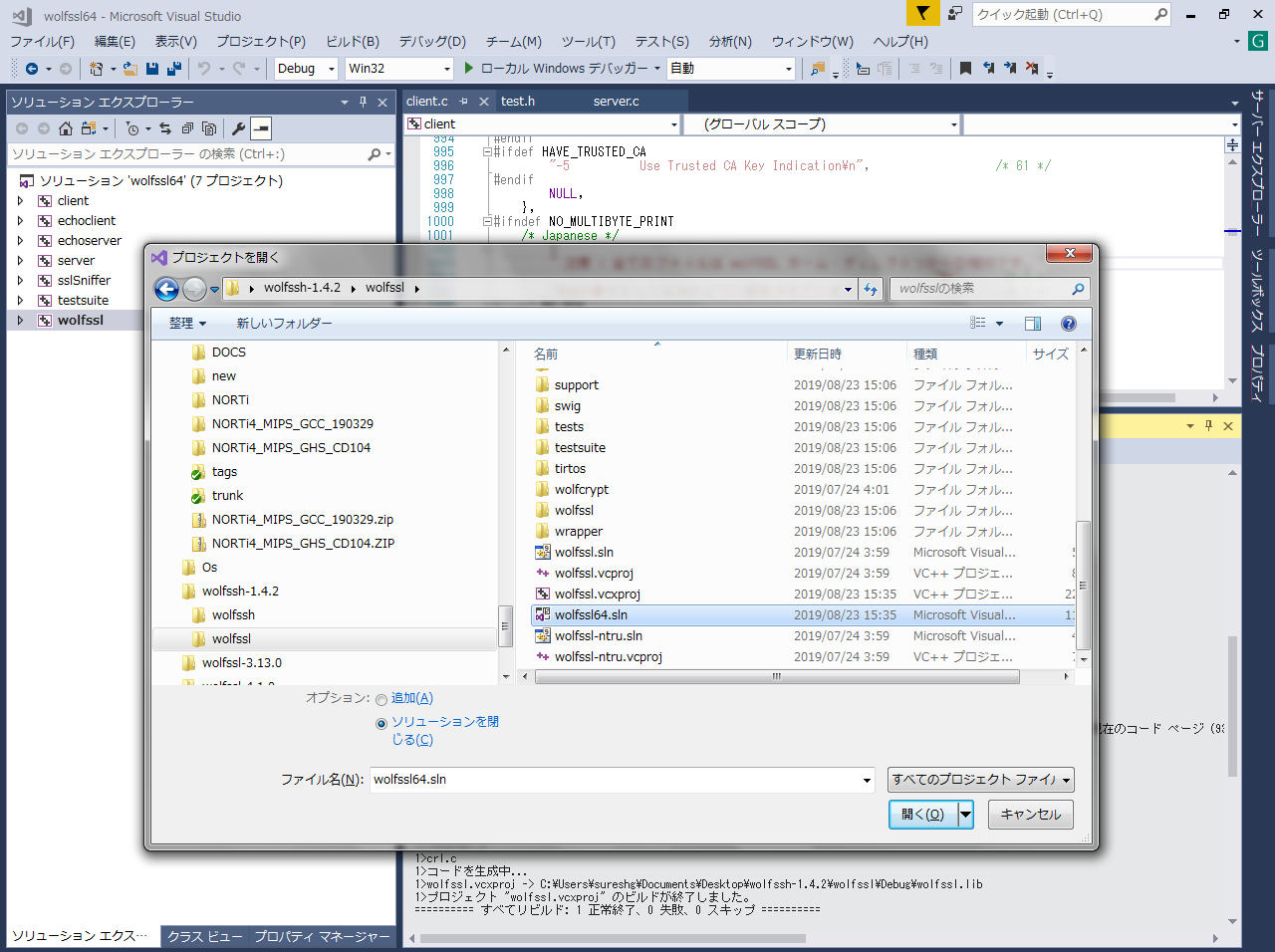The width and height of the screenshot is (1275, 952).
Task: Open the デバッグ(D) menu
Action: [x=432, y=41]
